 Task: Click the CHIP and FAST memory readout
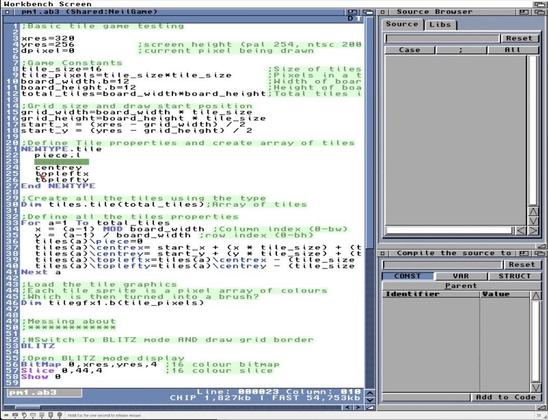(265, 398)
